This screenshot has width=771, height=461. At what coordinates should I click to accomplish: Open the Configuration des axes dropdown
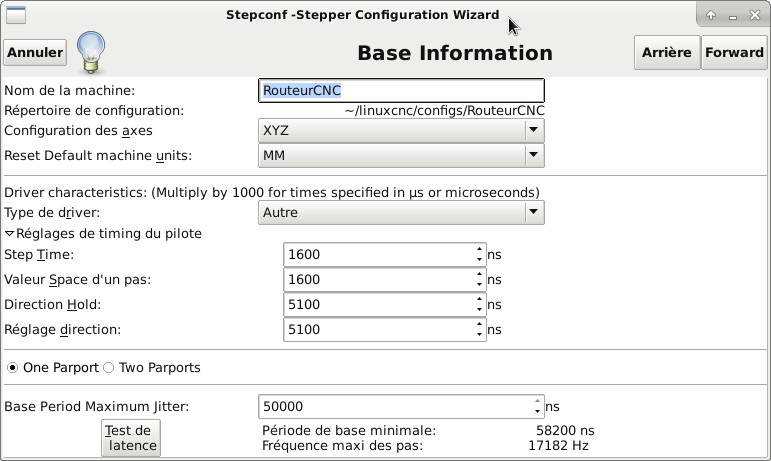pos(401,131)
